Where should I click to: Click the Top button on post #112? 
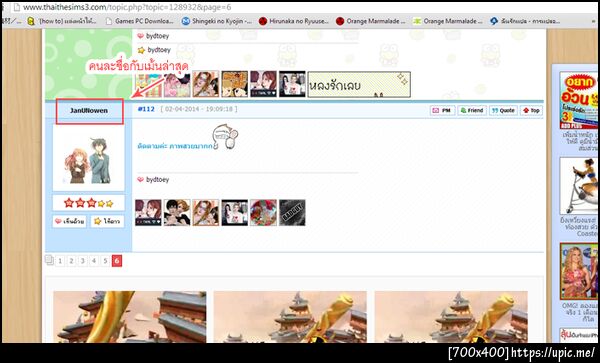click(x=531, y=110)
